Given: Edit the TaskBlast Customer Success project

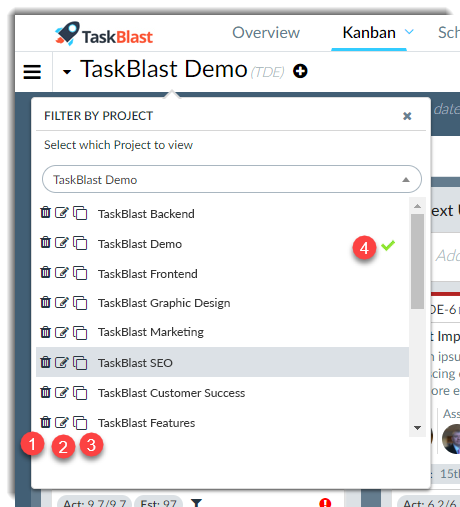Looking at the screenshot, I should click(x=62, y=392).
